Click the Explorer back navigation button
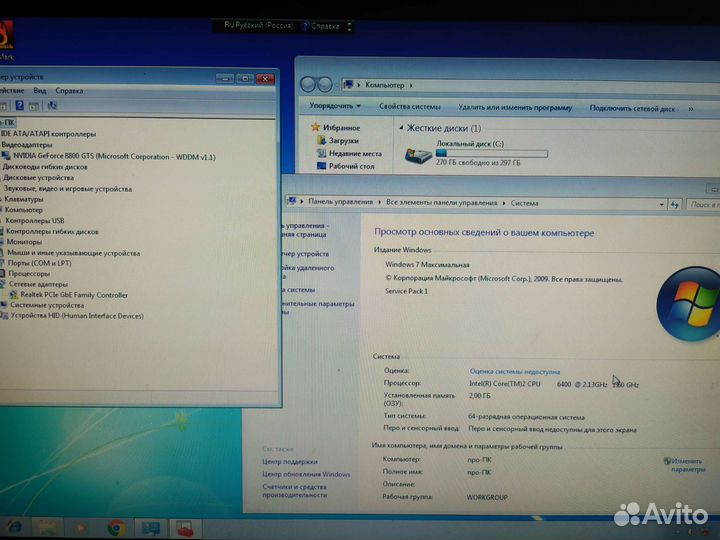 click(x=310, y=85)
